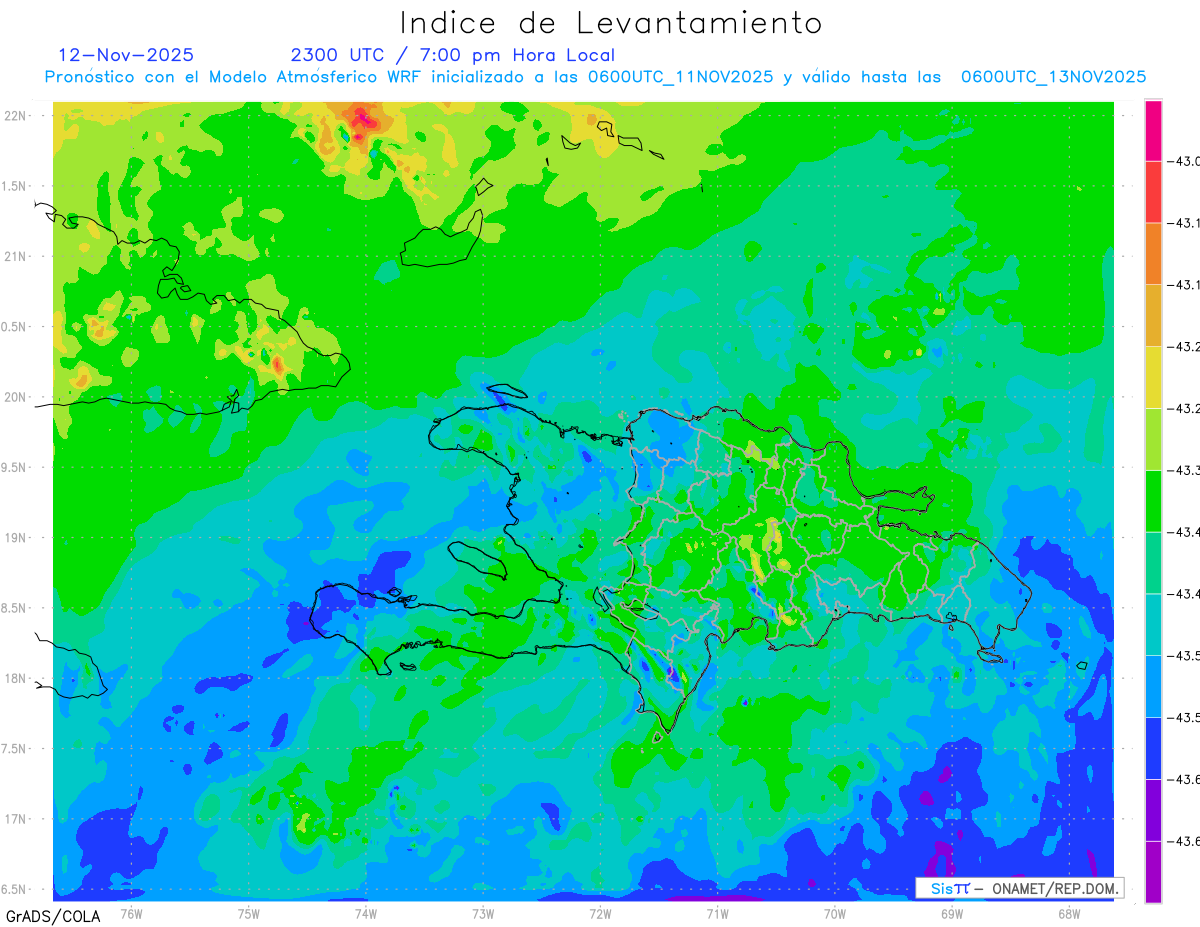Click the "GrADS/COLA" credit text
The height and width of the screenshot is (927, 1200).
pyautogui.click(x=52, y=916)
